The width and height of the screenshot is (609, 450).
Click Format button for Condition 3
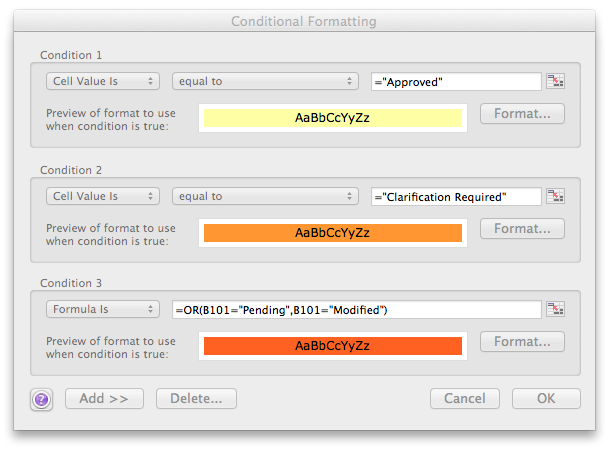click(x=522, y=341)
